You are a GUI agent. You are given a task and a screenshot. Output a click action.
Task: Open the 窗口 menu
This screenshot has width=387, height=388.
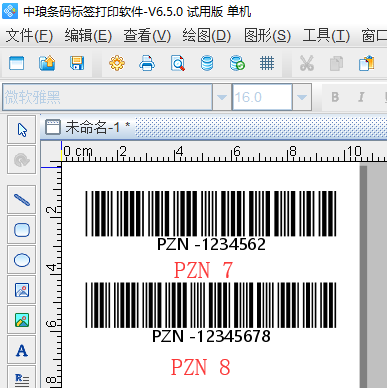click(x=374, y=36)
